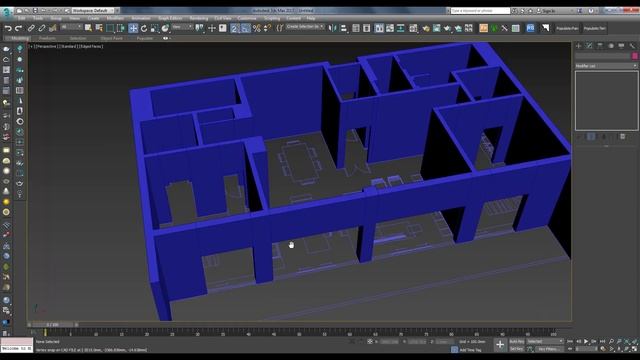Open Select by Name dialog

(x=99, y=28)
